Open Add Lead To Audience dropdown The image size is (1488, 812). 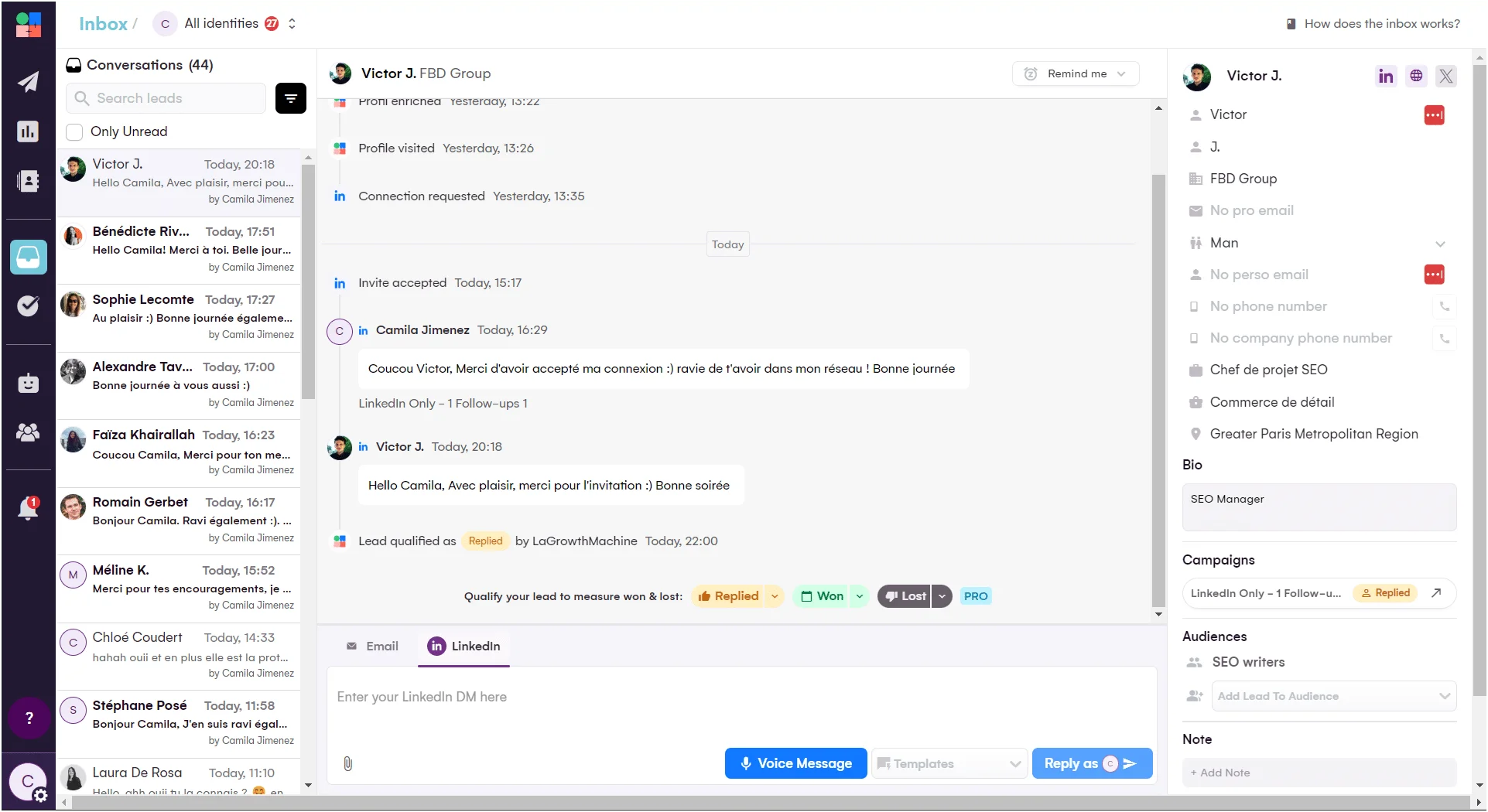(1334, 696)
